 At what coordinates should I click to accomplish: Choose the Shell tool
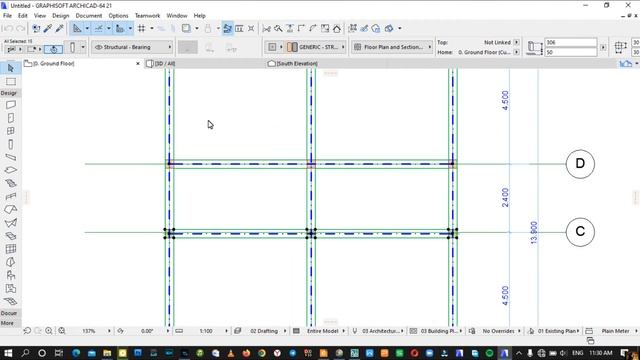point(11,223)
